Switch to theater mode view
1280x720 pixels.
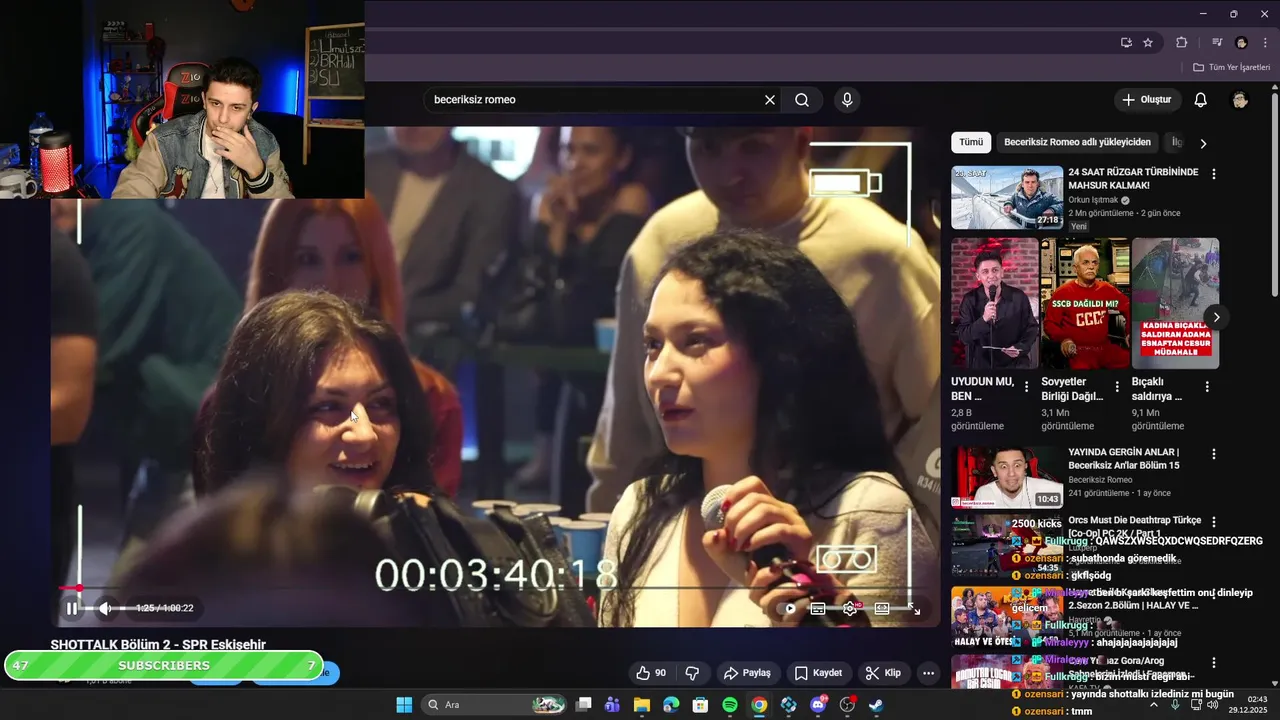click(882, 608)
